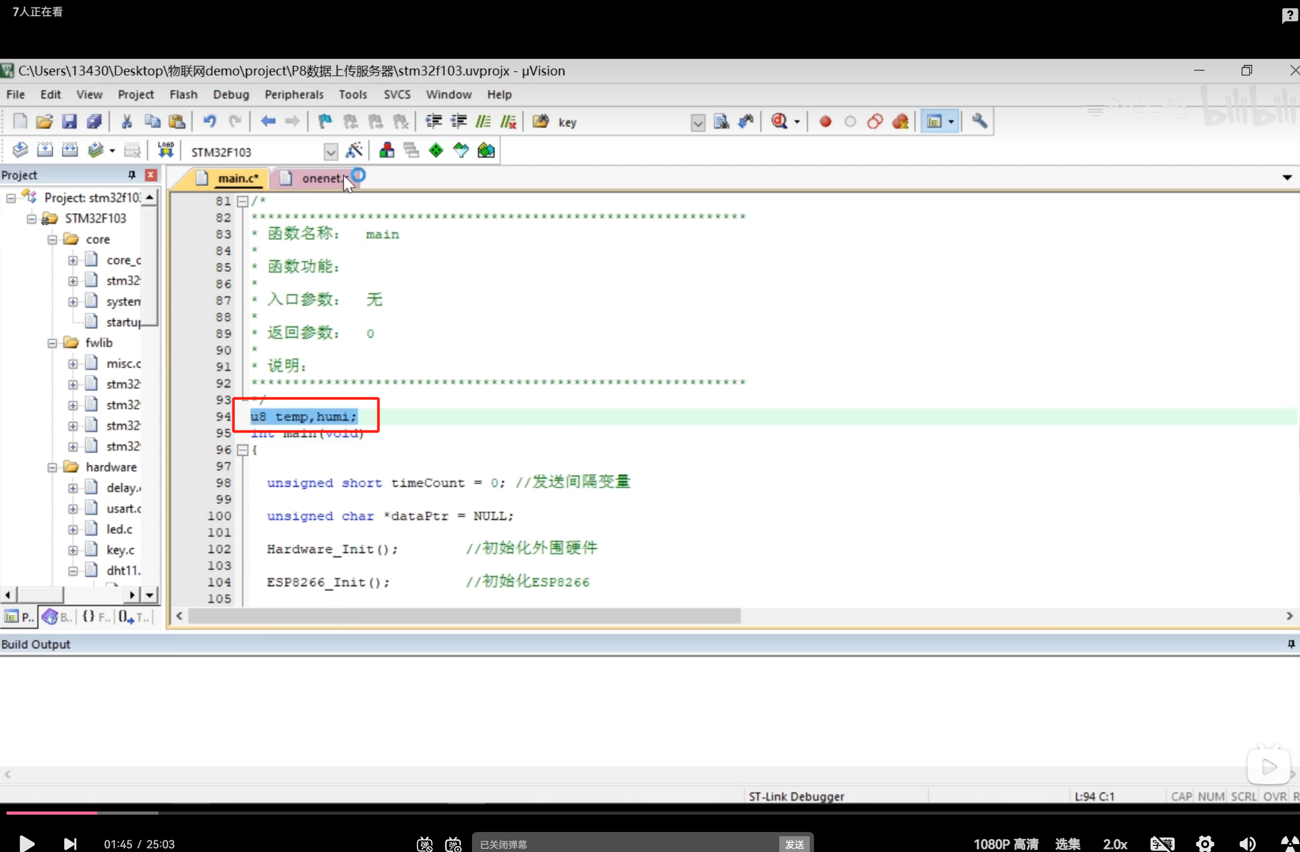Open the editor tab list dropdown arrow
The height and width of the screenshot is (852, 1300).
(x=1287, y=178)
